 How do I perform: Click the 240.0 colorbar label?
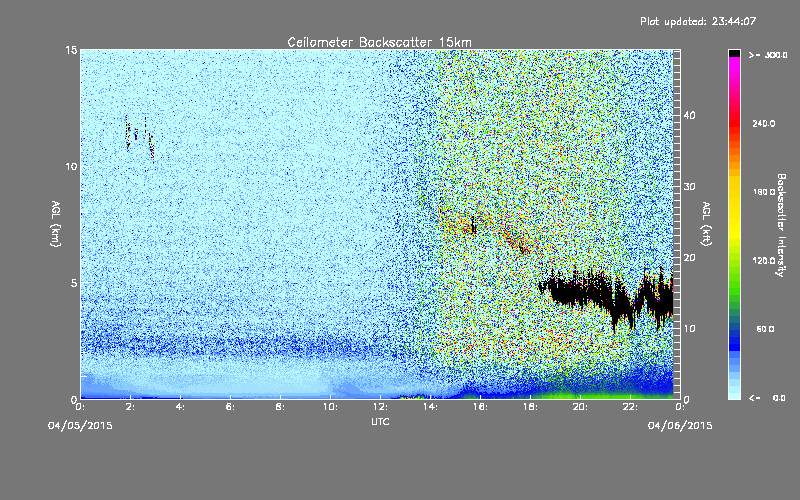coord(764,124)
